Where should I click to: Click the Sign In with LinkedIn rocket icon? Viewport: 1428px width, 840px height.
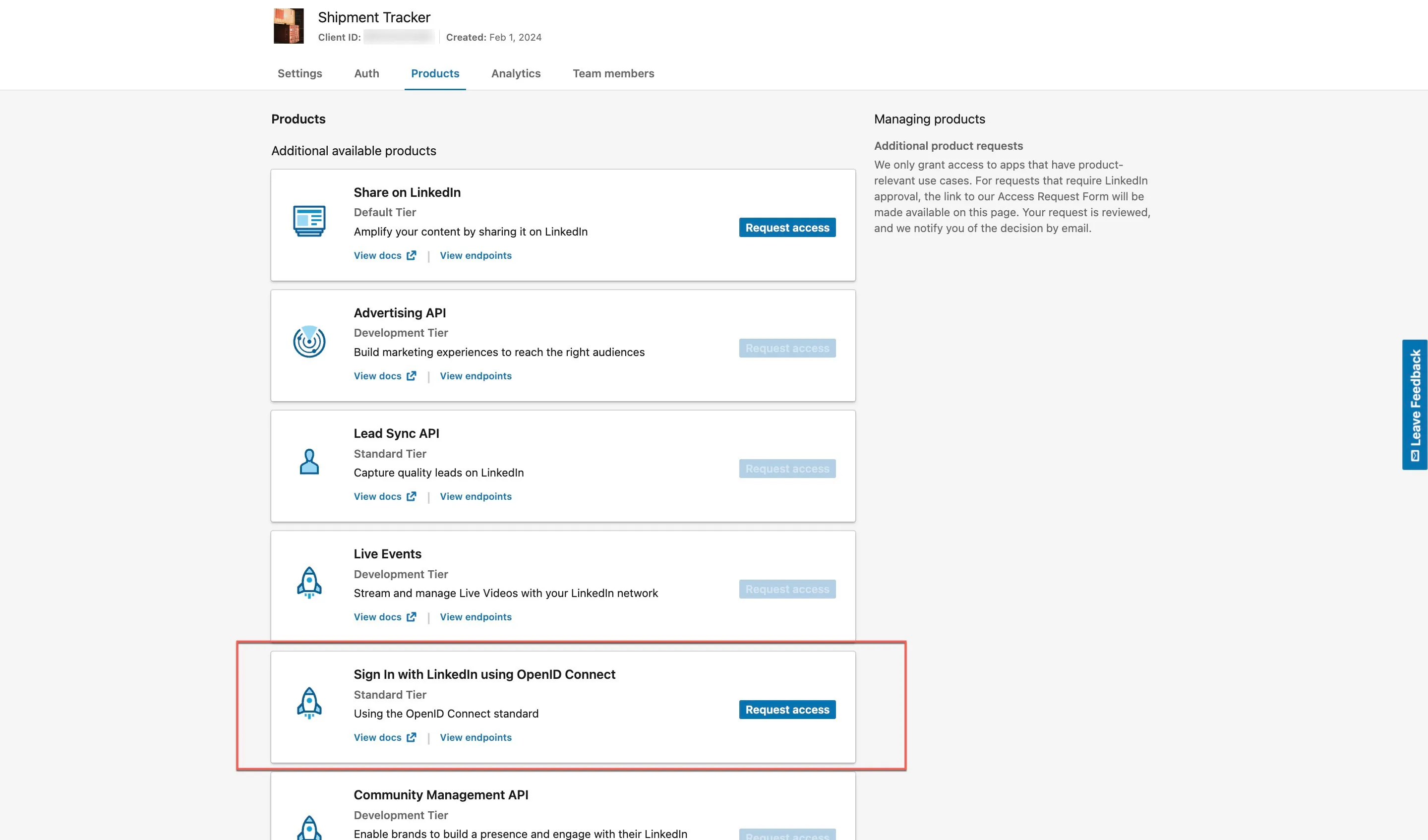[309, 703]
